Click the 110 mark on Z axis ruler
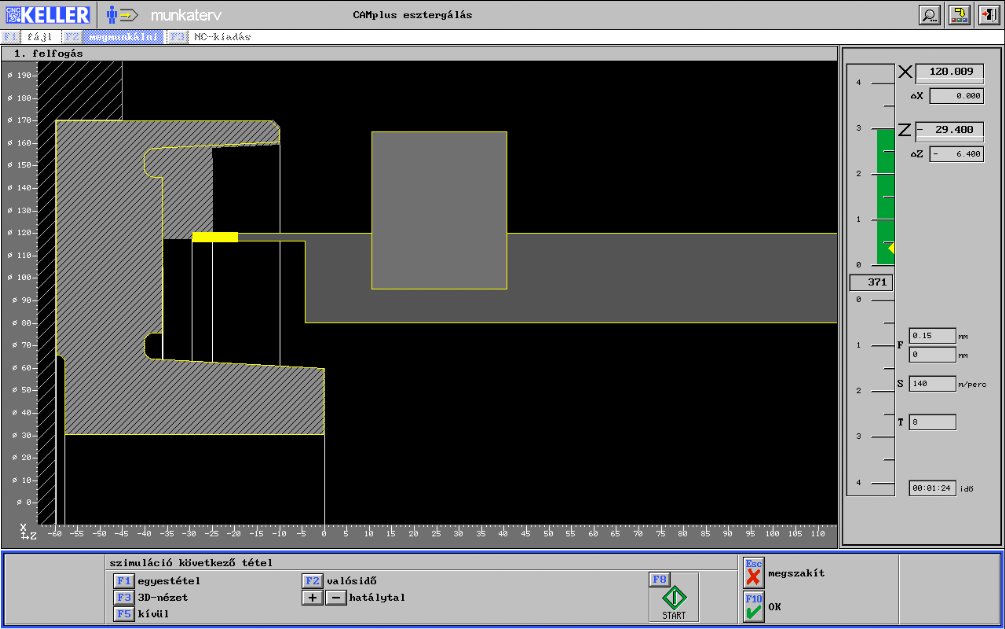Viewport: 1005px width, 629px height. pyautogui.click(x=817, y=533)
